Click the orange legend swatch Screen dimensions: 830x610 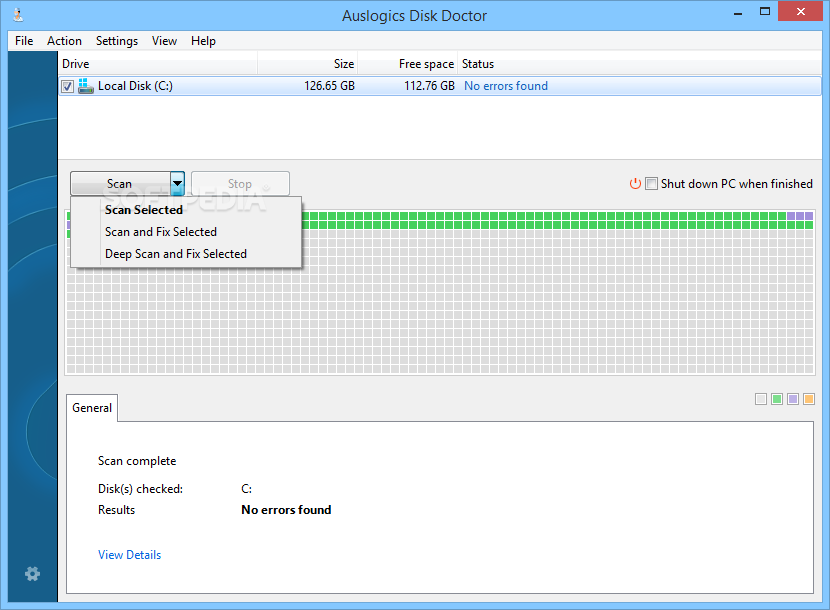coord(809,399)
